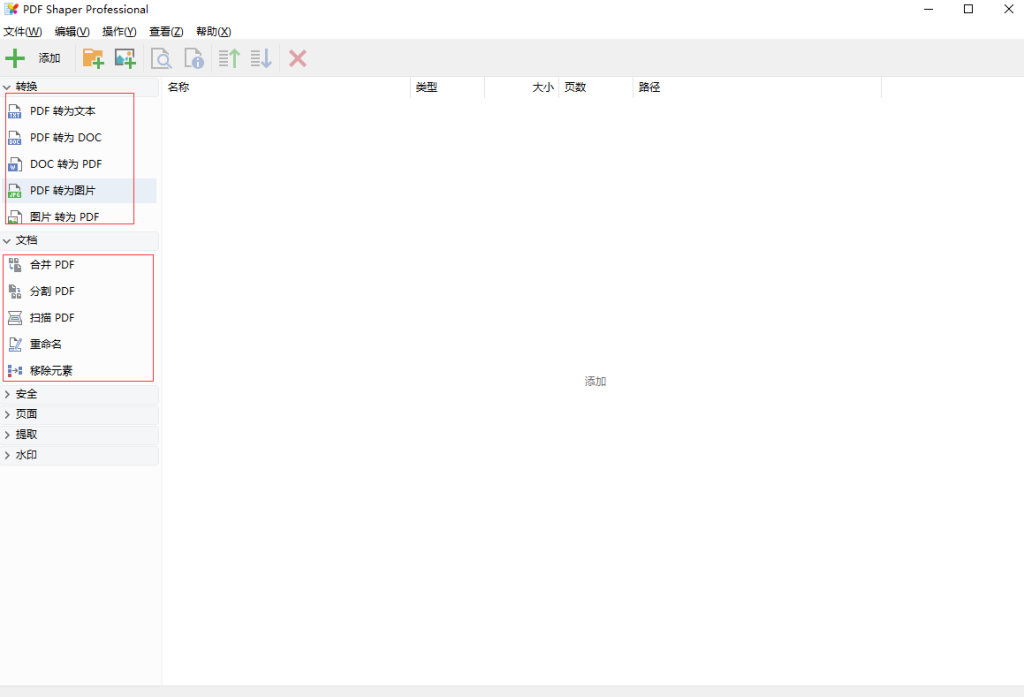The width and height of the screenshot is (1024, 697).
Task: Open the 分割 PDF tool
Action: click(x=53, y=290)
